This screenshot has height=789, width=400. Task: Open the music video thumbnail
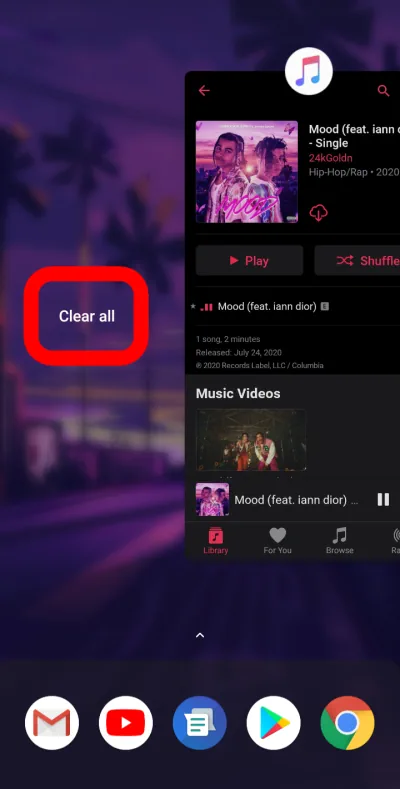click(x=251, y=440)
